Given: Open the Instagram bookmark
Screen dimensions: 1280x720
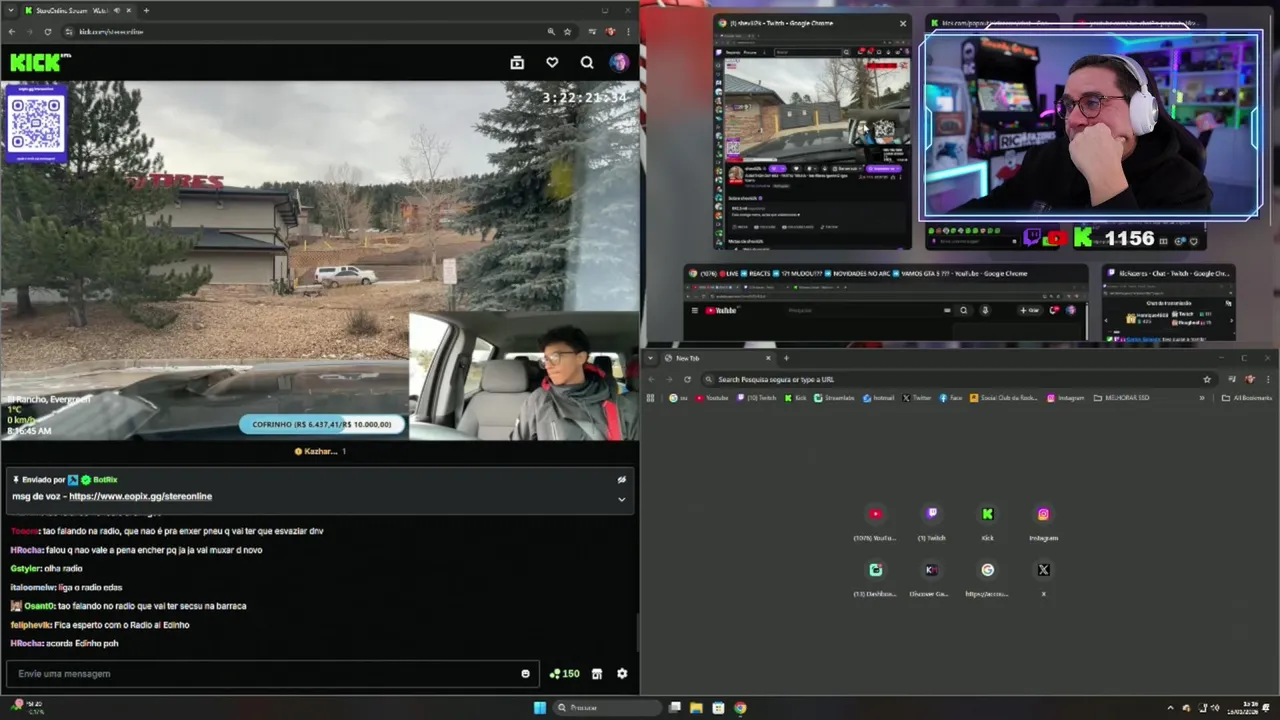Looking at the screenshot, I should (1066, 398).
